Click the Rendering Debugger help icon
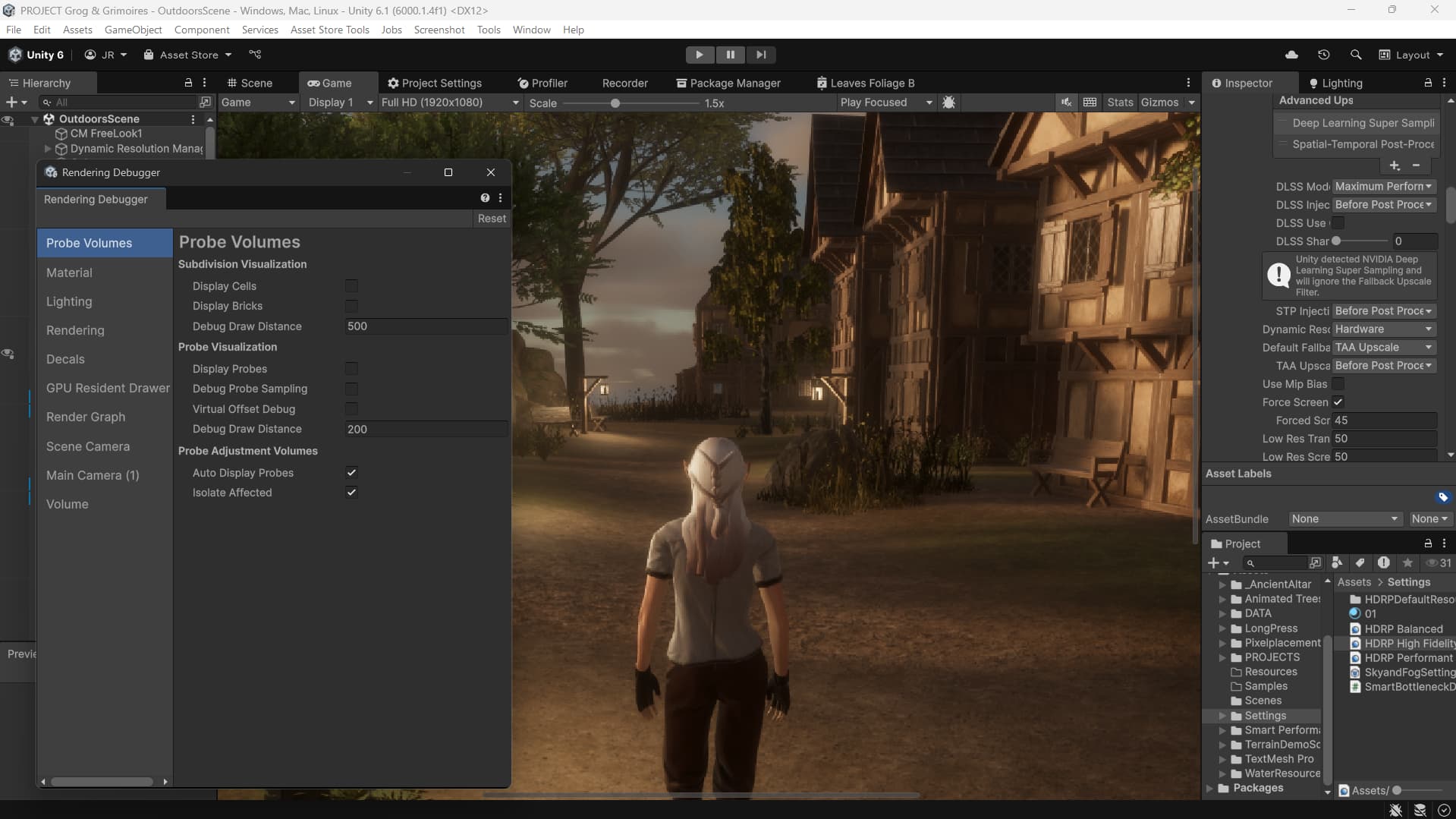 point(485,197)
